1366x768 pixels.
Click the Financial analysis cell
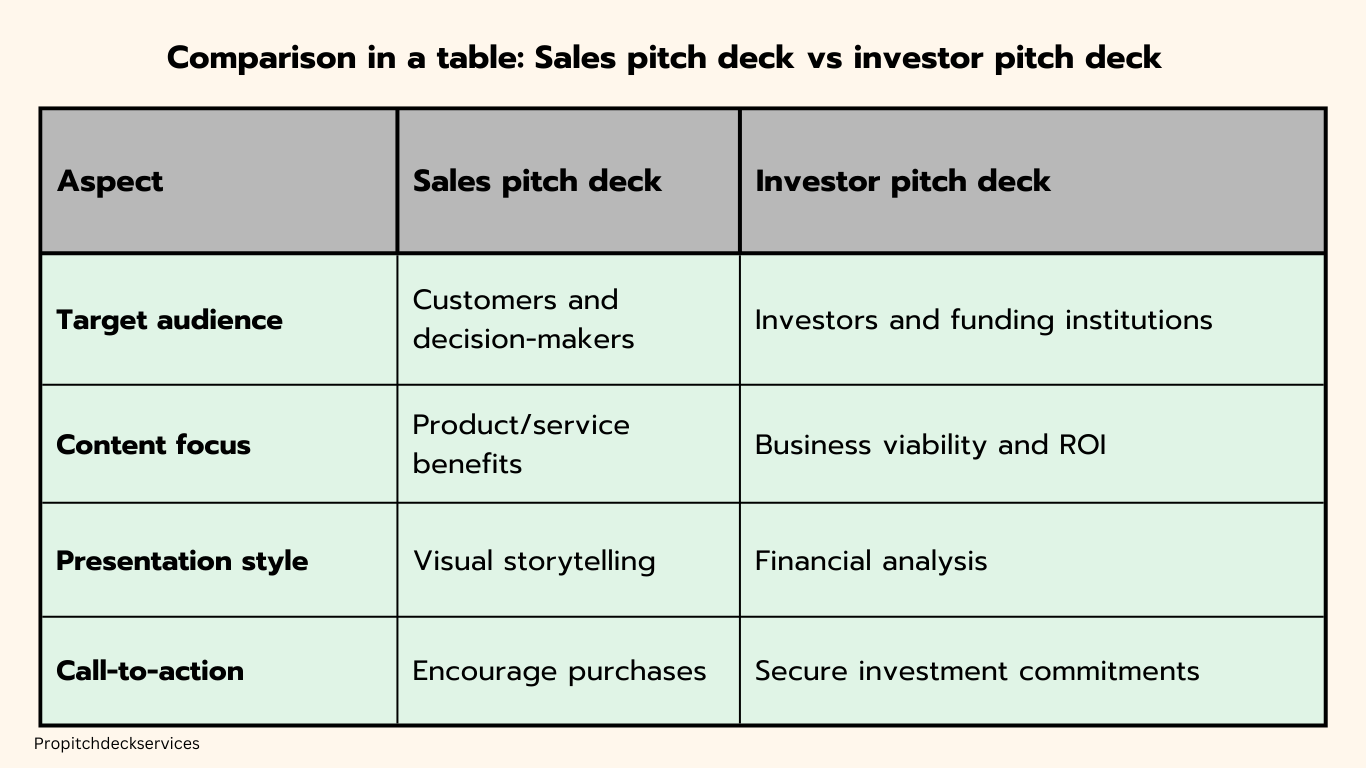870,560
